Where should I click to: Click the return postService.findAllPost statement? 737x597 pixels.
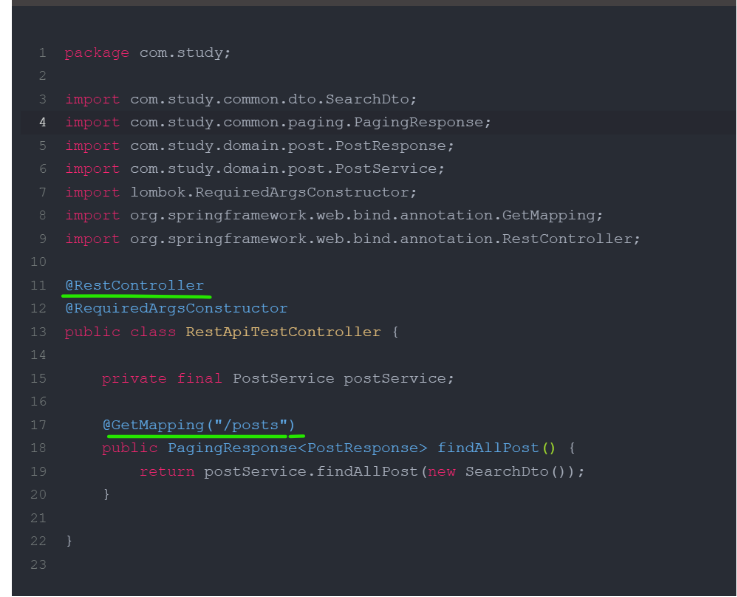[362, 471]
